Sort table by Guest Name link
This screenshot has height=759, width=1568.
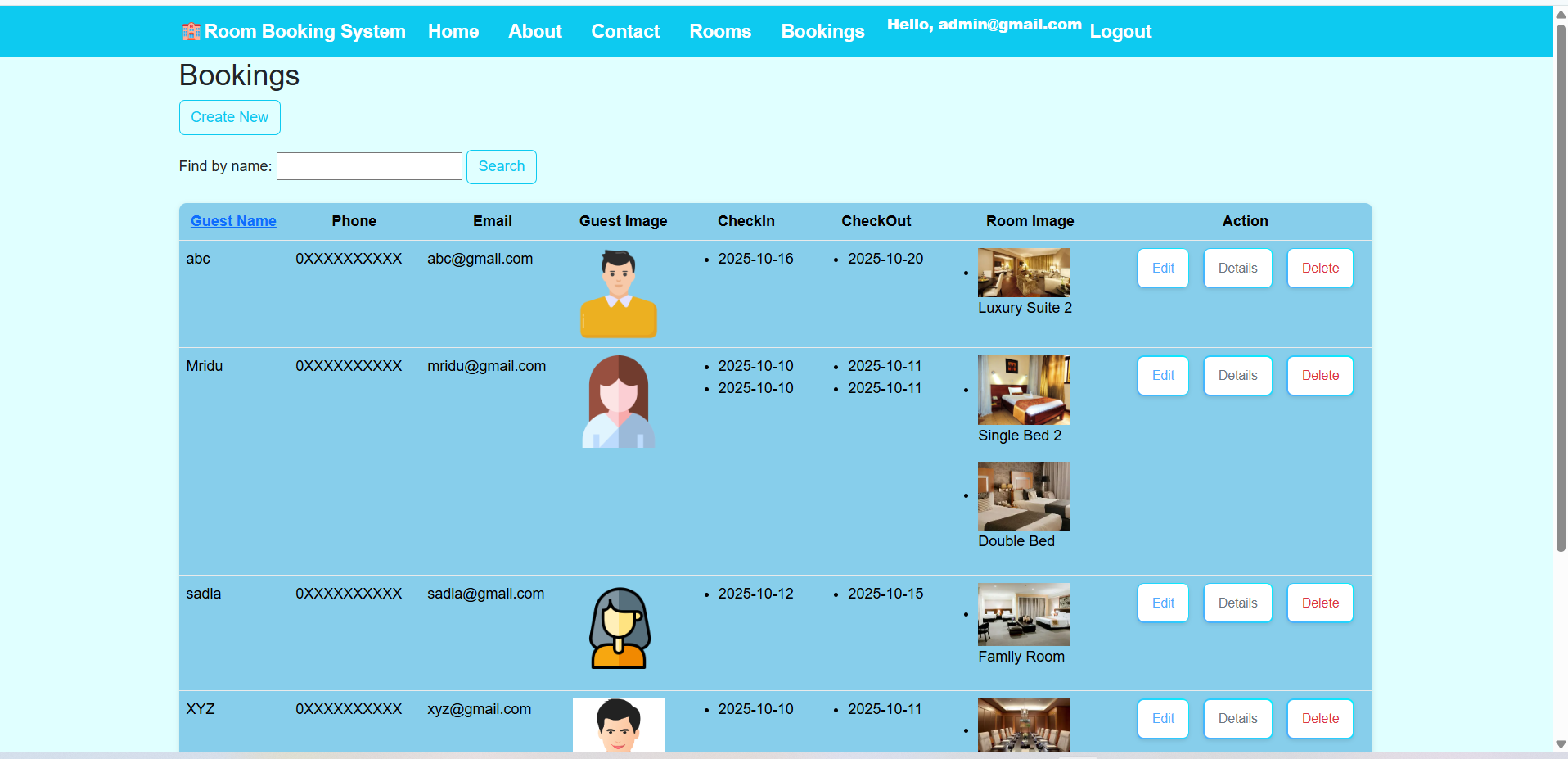pyautogui.click(x=233, y=221)
